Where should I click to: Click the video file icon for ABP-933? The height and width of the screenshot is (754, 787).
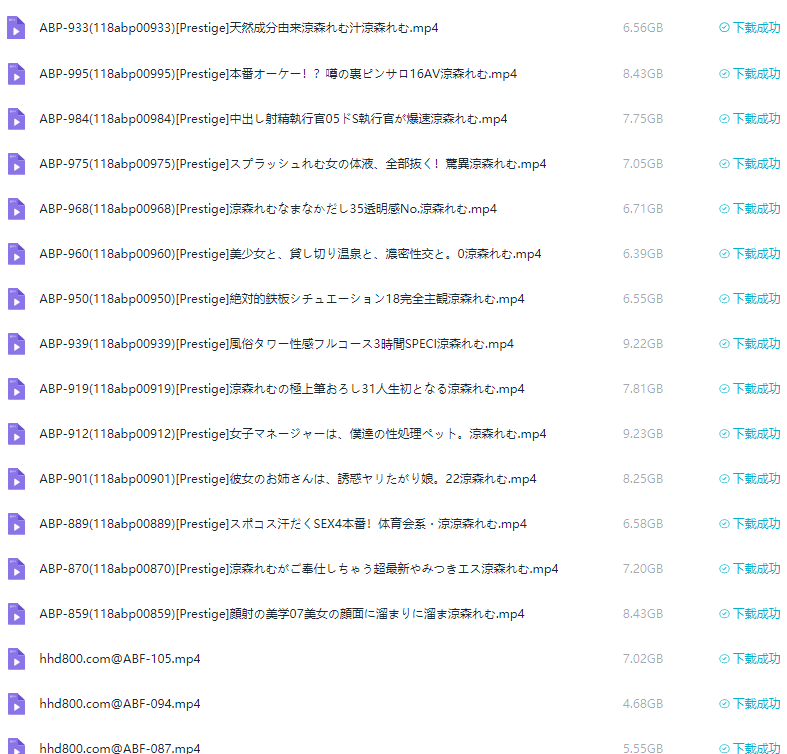tap(16, 29)
